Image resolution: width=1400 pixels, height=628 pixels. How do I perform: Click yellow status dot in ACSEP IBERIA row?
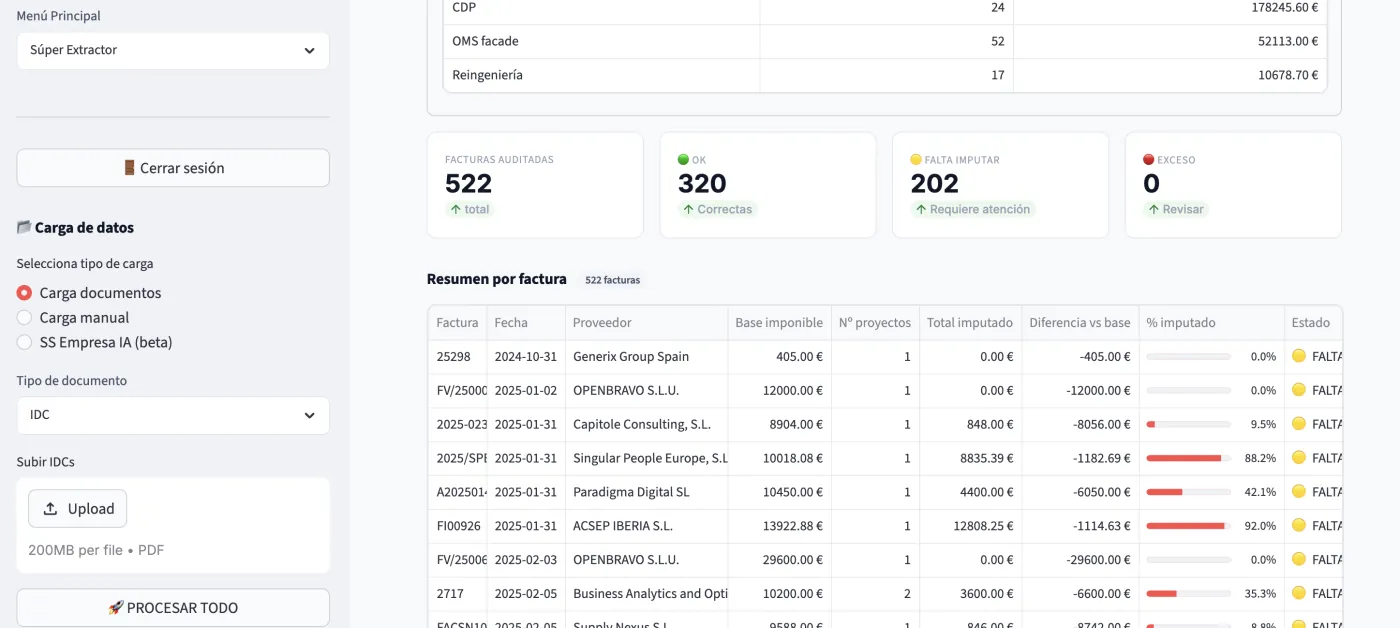(x=1299, y=526)
